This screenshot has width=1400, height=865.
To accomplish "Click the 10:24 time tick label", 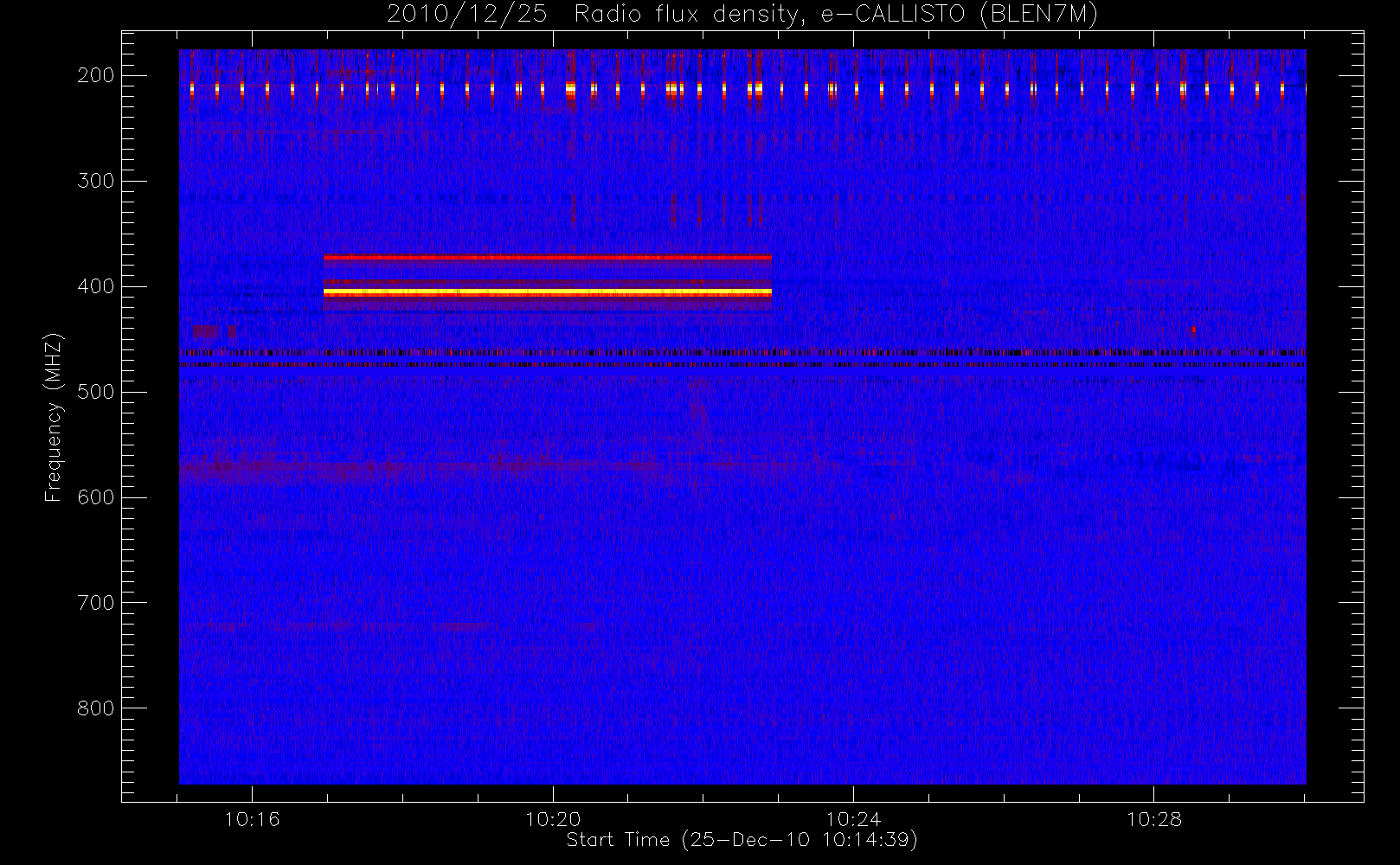I will (x=853, y=819).
